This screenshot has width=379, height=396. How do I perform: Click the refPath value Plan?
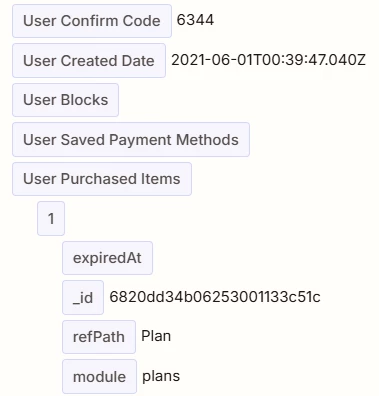(156, 336)
